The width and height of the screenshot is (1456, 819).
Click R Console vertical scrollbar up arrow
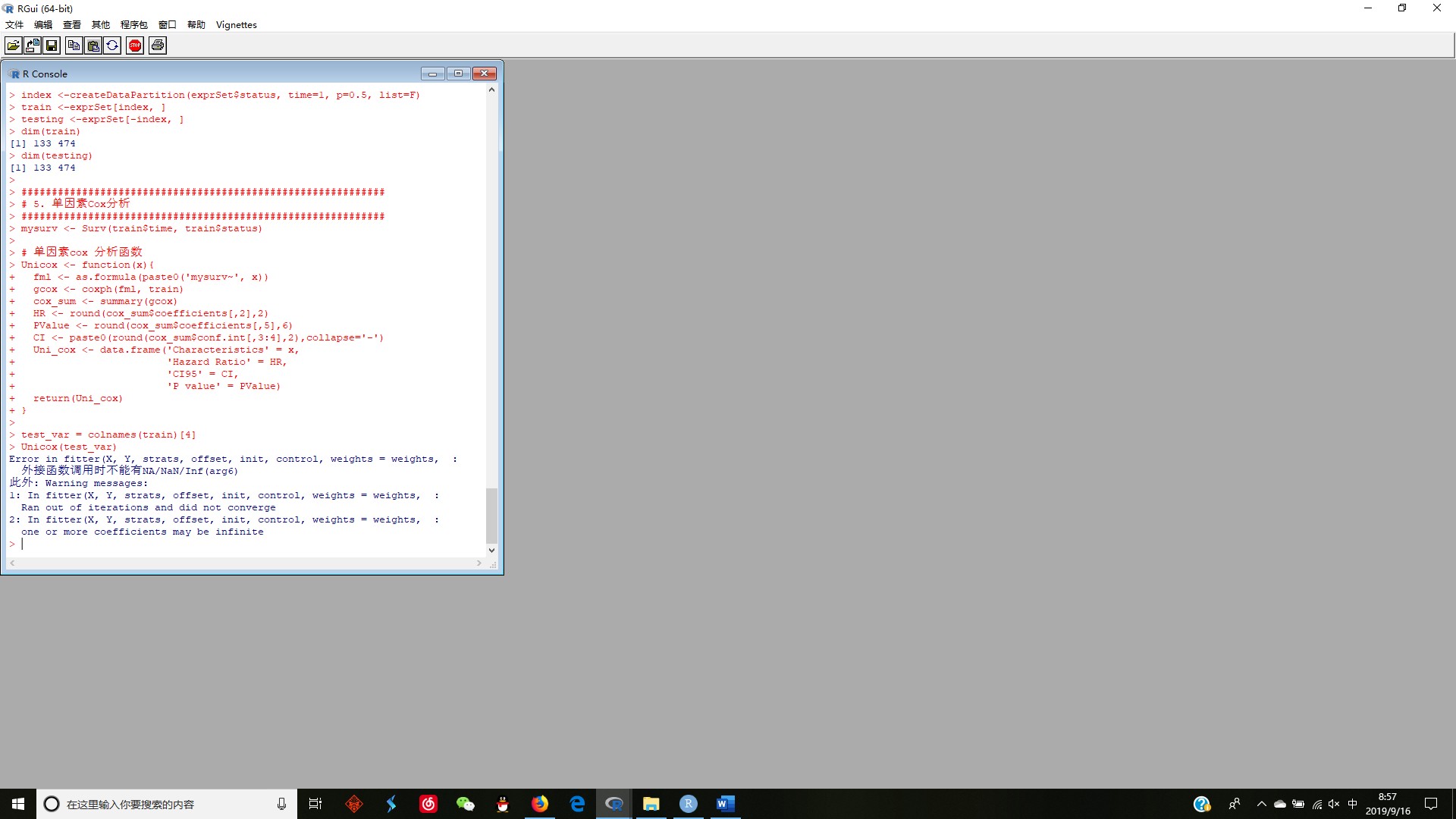491,89
